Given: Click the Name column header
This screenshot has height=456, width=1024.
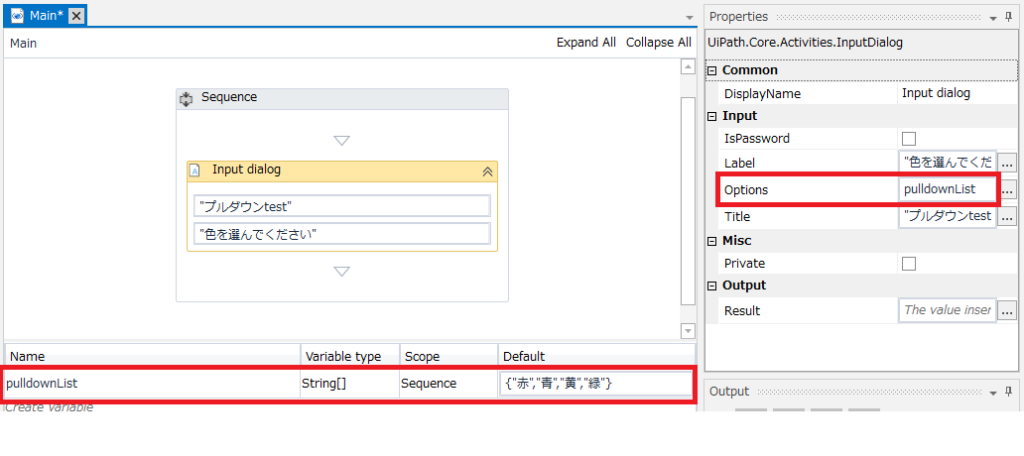Looking at the screenshot, I should (x=152, y=357).
